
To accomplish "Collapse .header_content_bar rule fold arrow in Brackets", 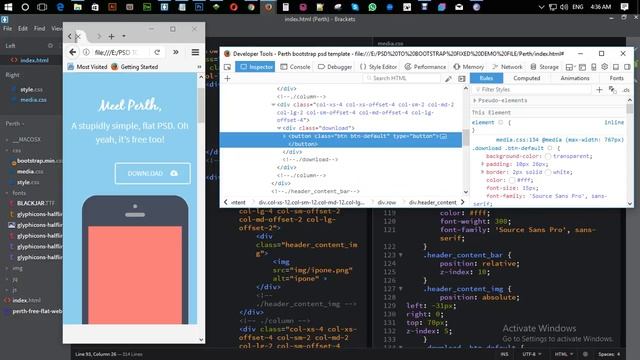I will point(401,255).
